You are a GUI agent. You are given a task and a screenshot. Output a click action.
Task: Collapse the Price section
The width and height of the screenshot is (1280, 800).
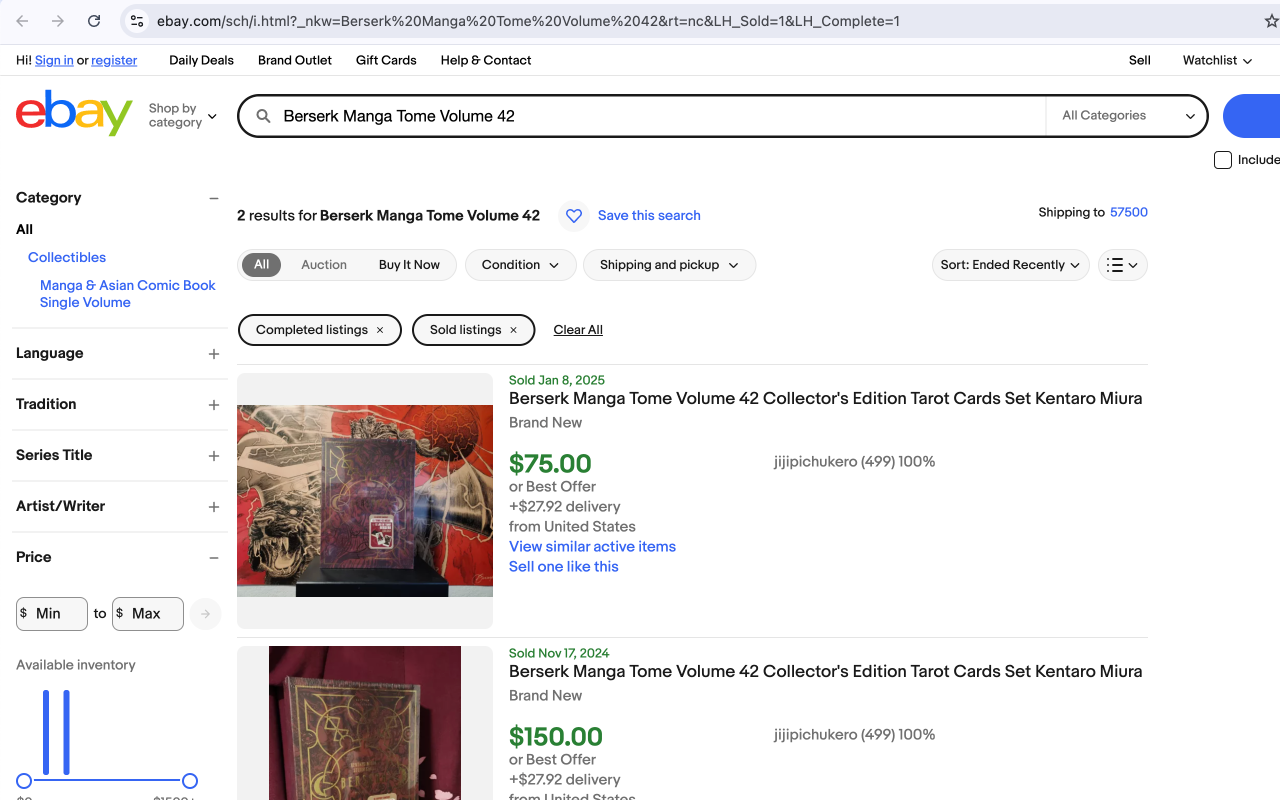click(213, 558)
